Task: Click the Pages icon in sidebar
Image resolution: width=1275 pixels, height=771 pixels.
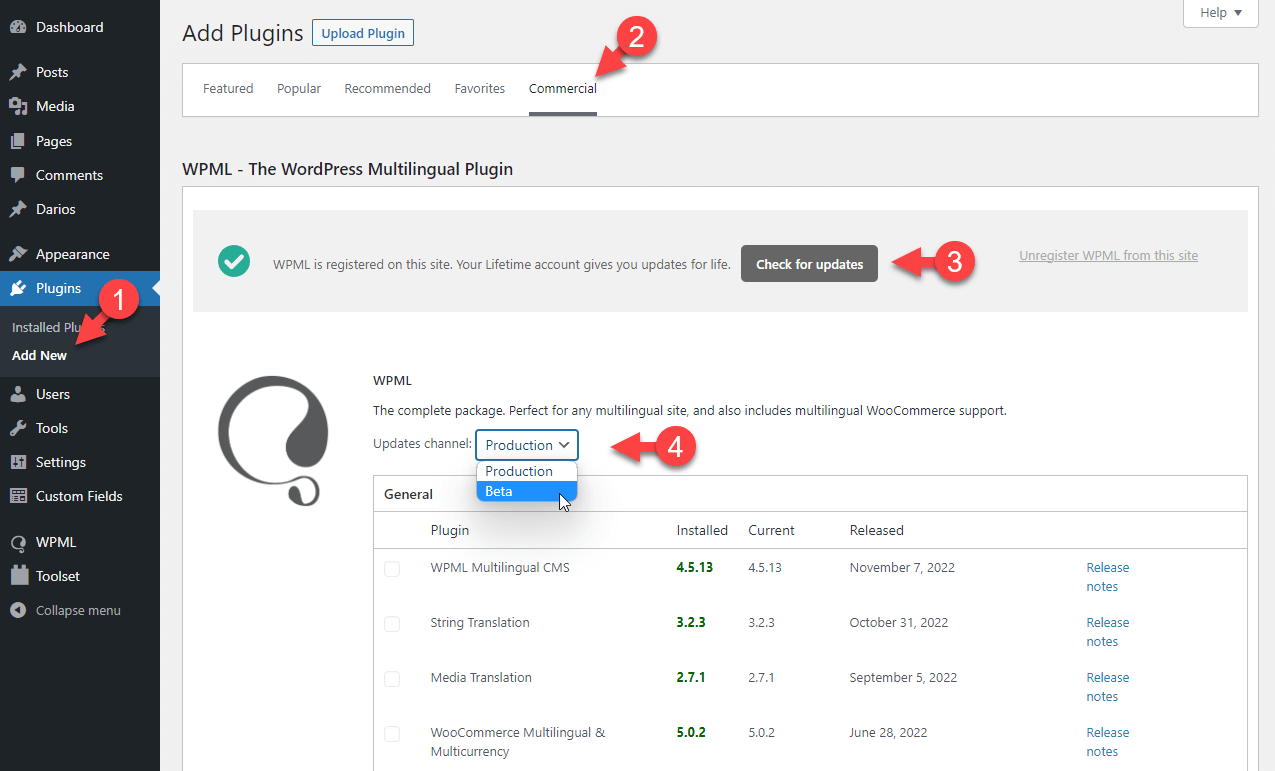Action: tap(18, 141)
